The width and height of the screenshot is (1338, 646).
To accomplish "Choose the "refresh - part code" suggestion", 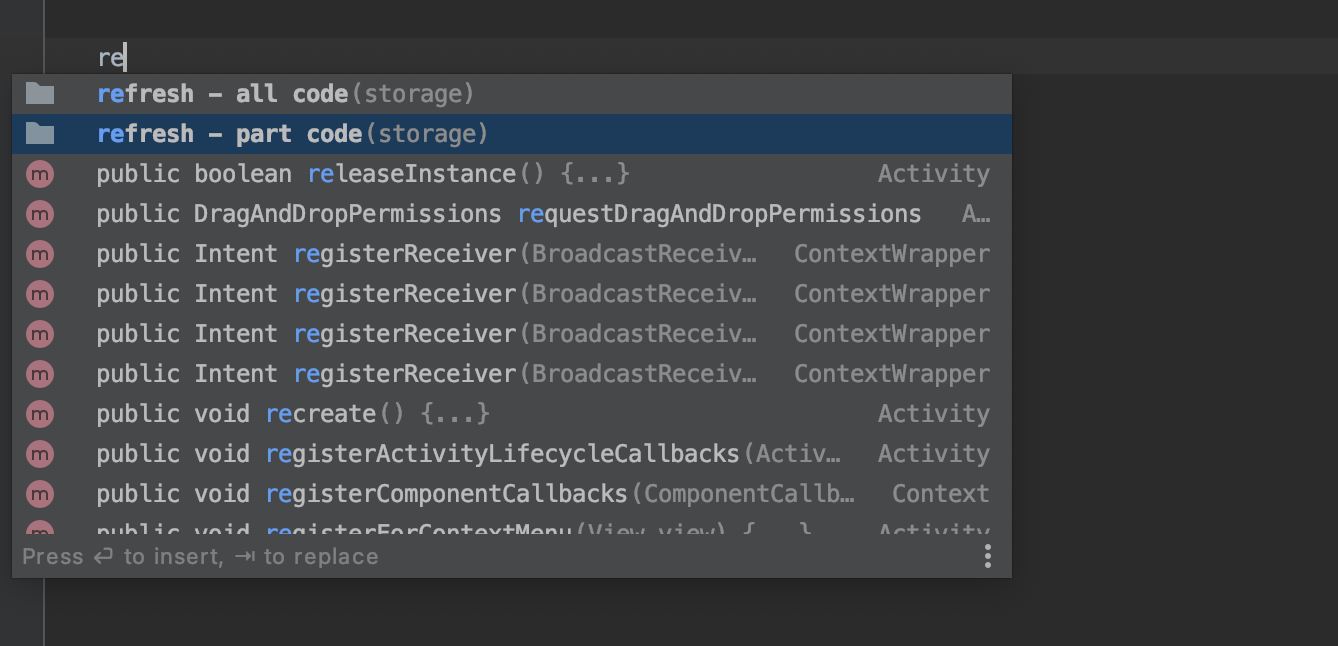I will point(292,134).
